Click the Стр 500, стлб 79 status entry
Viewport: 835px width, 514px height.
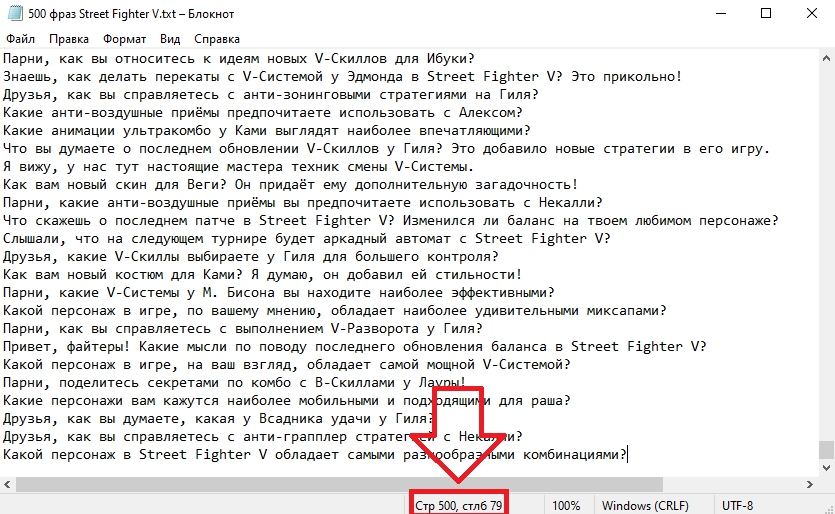[459, 505]
